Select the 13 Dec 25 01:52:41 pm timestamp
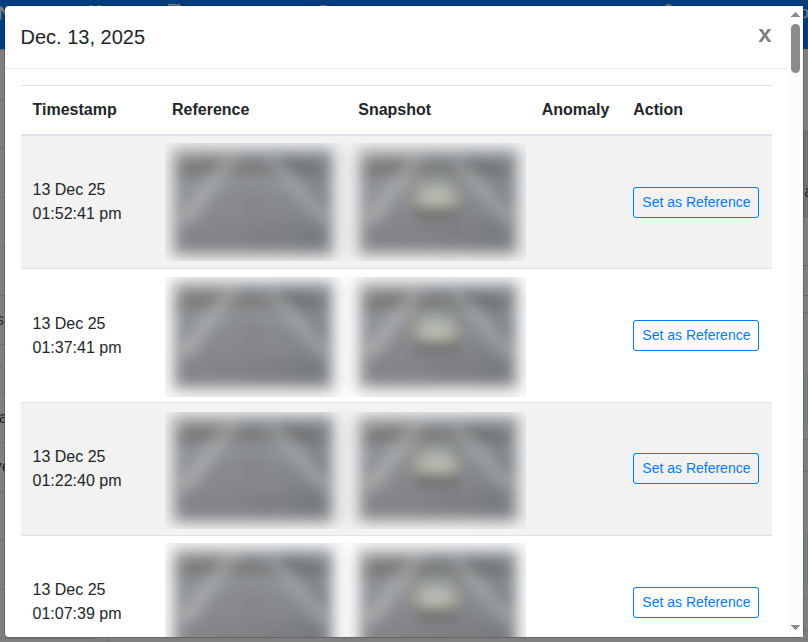Viewport: 808px width, 642px height. point(77,201)
